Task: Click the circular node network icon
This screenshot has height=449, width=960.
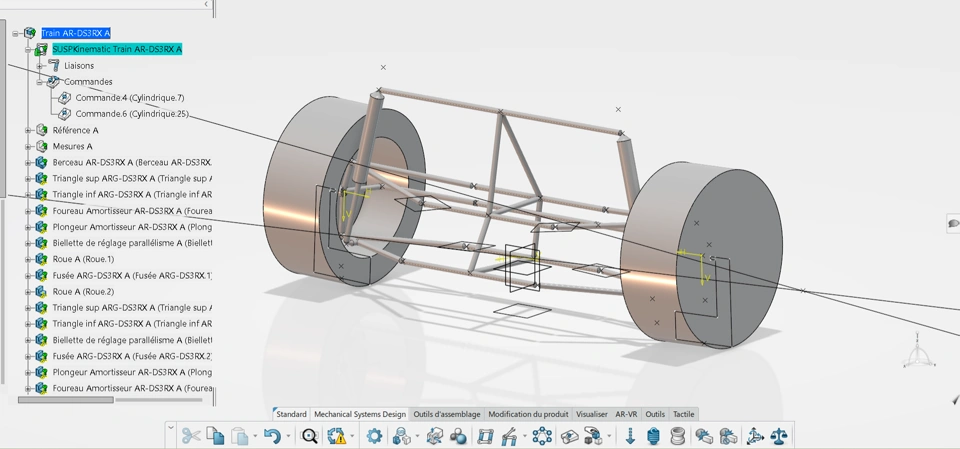Action: (542, 436)
